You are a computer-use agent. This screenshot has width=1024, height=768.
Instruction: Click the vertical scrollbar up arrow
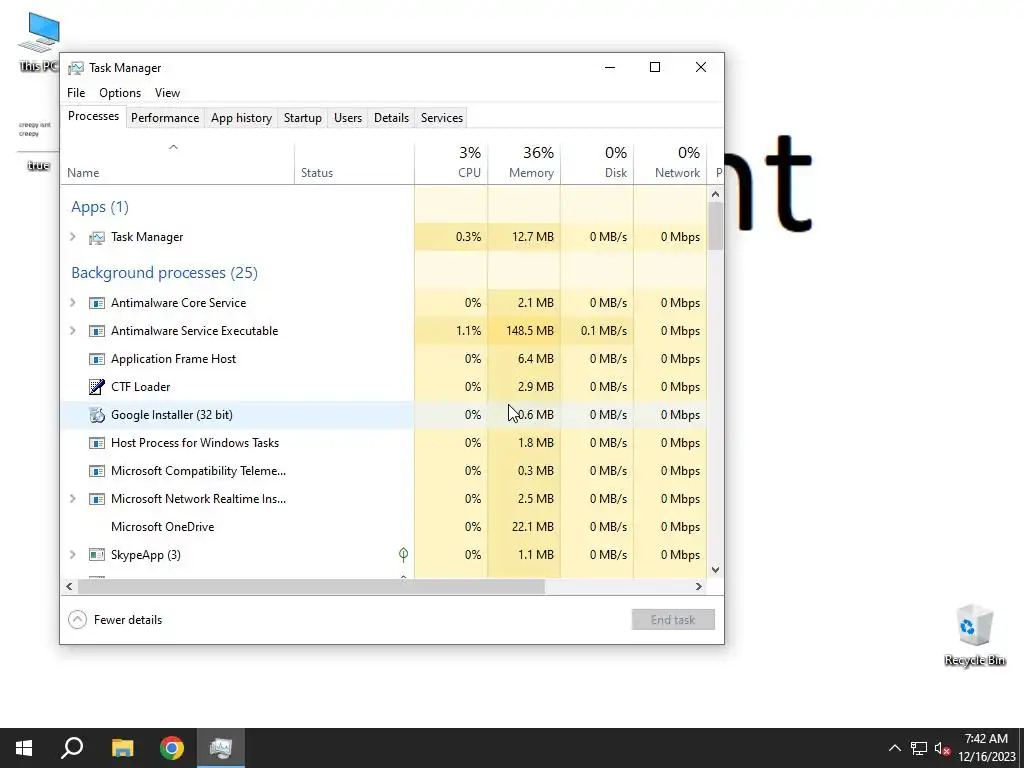click(x=715, y=194)
